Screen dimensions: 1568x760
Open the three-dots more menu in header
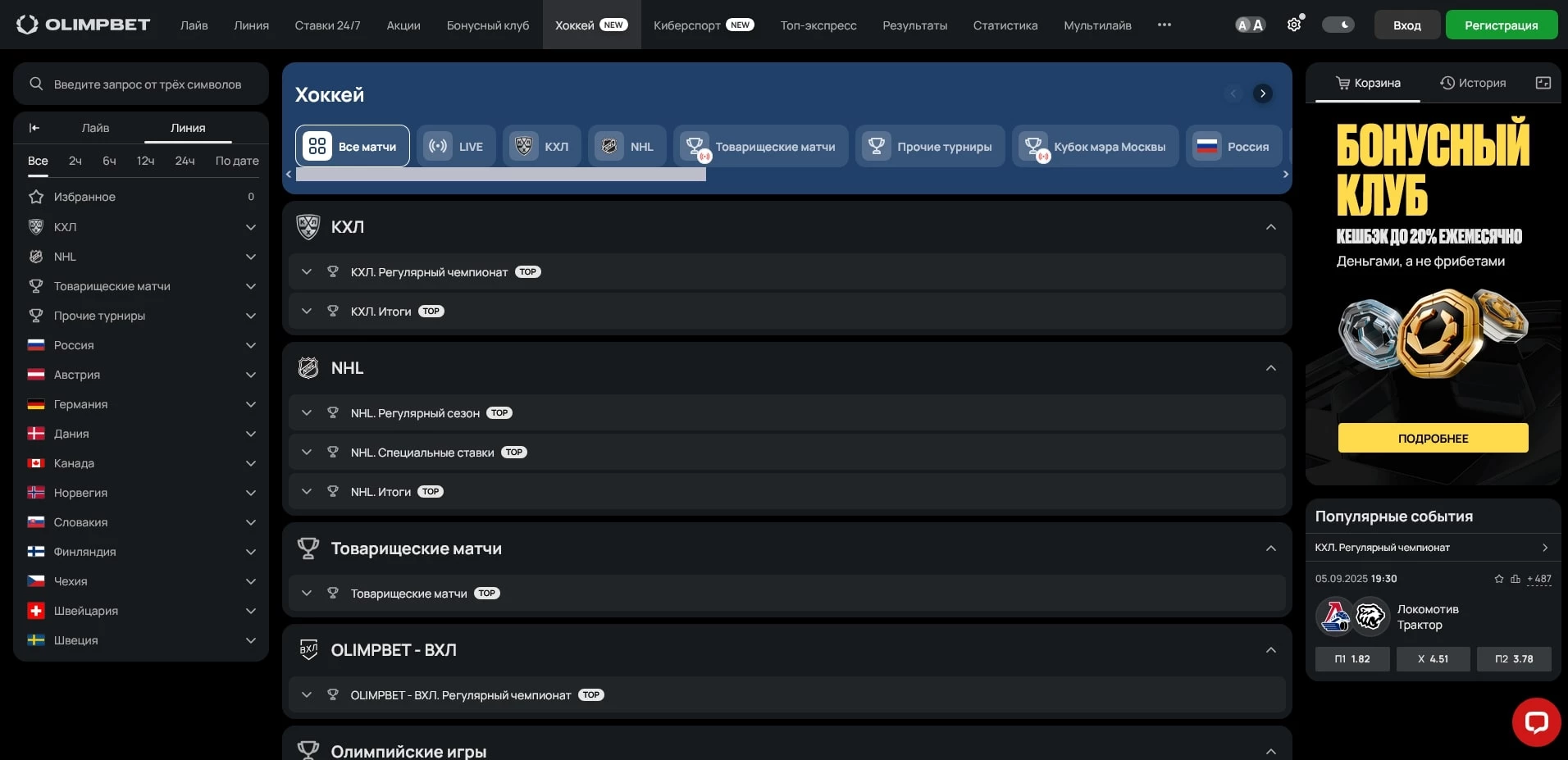(x=1164, y=25)
